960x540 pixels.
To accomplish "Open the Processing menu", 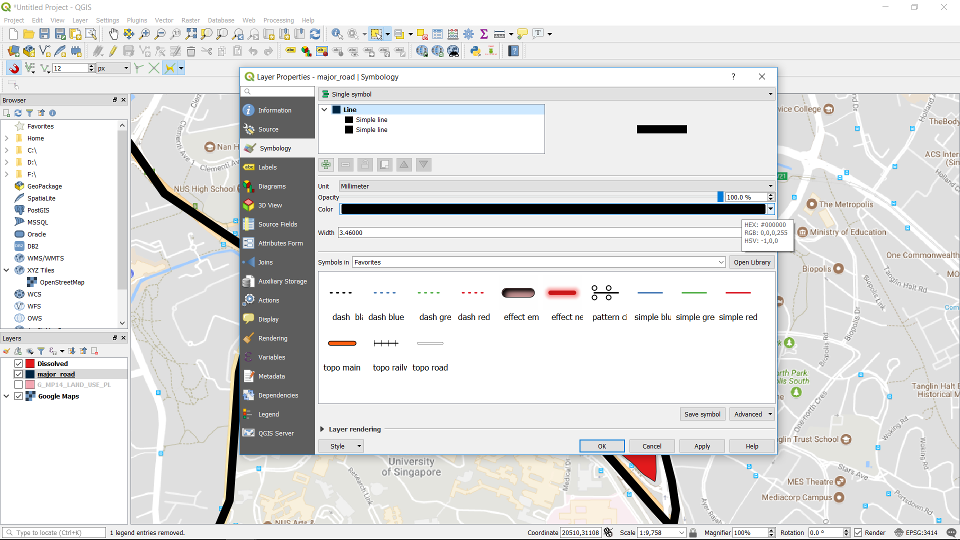I will point(278,20).
